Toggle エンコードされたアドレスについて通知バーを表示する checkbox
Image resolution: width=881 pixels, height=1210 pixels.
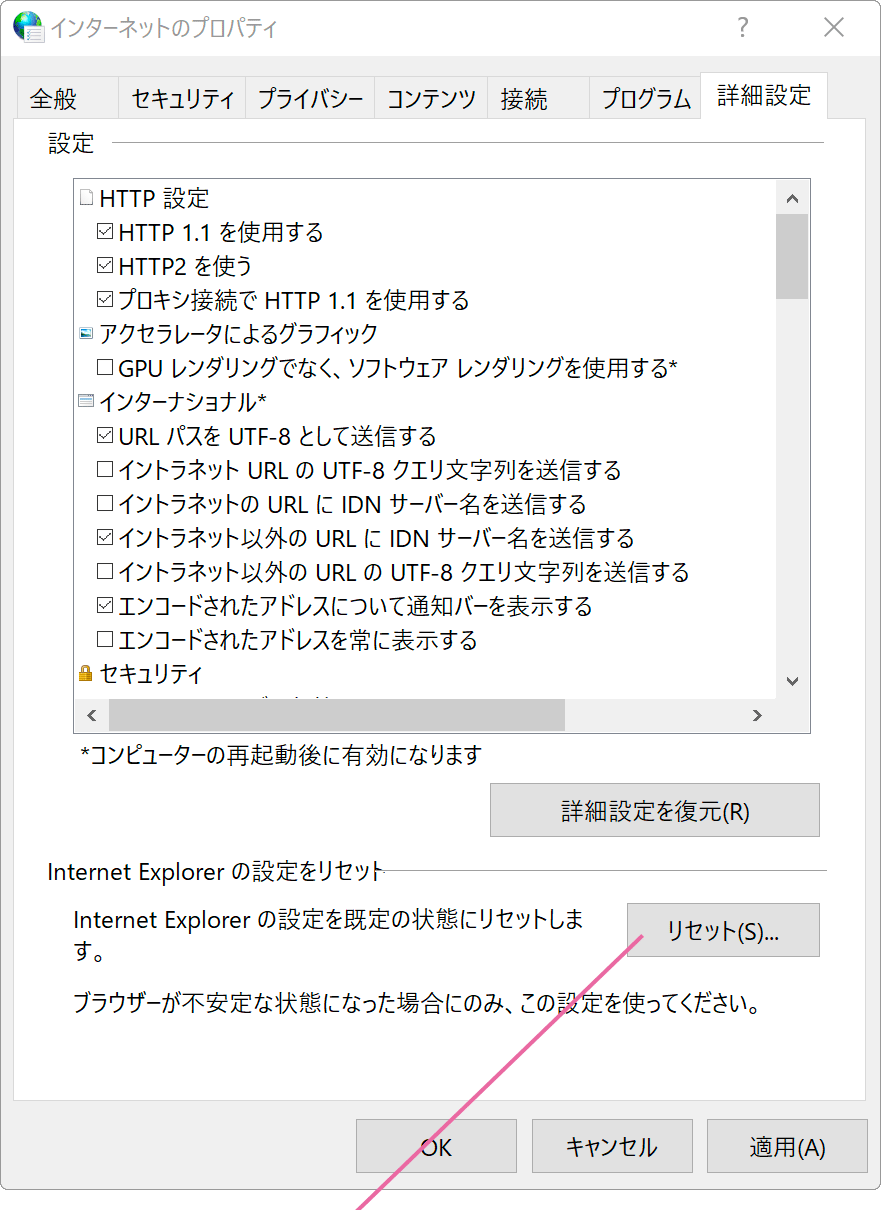pyautogui.click(x=105, y=606)
